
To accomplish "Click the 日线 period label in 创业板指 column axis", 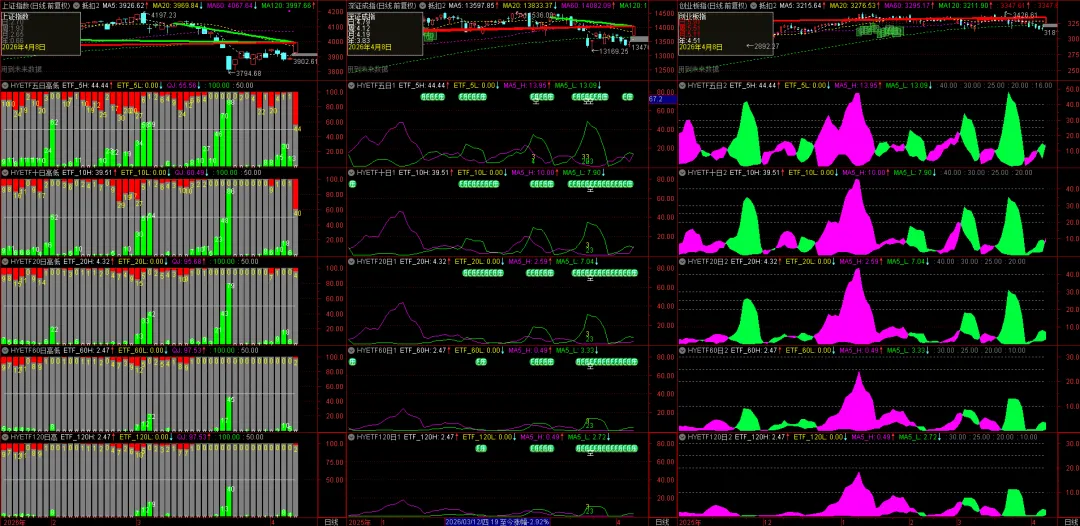I will point(1071,521).
